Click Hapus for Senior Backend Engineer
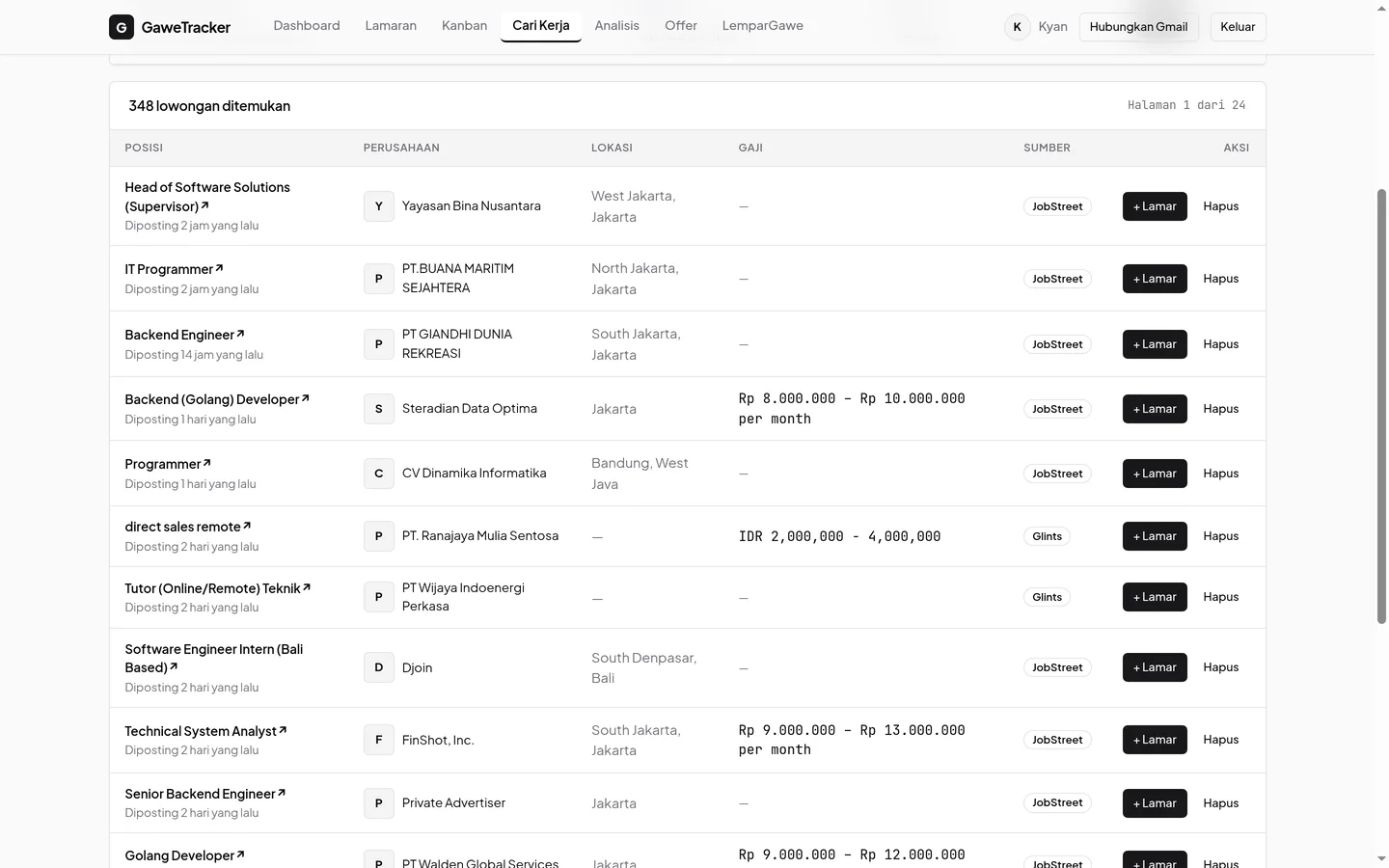Screen dimensions: 1389x868 (x=1221, y=803)
